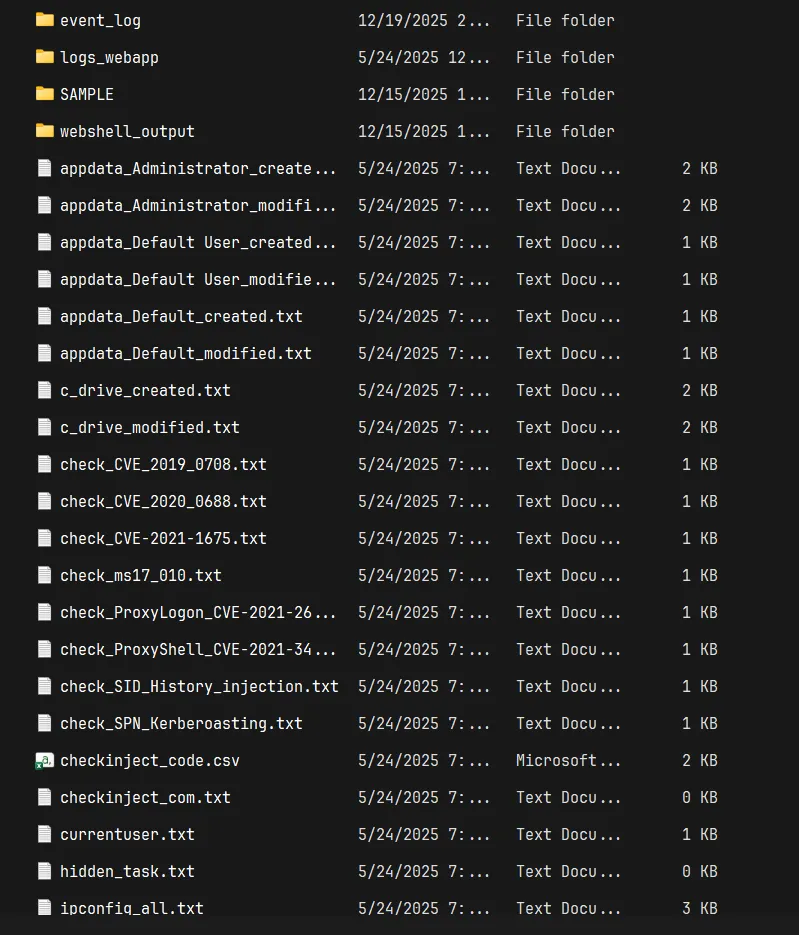Click the Excel icon beside checkinject_code.csv
The width and height of the screenshot is (799, 935).
(x=44, y=760)
